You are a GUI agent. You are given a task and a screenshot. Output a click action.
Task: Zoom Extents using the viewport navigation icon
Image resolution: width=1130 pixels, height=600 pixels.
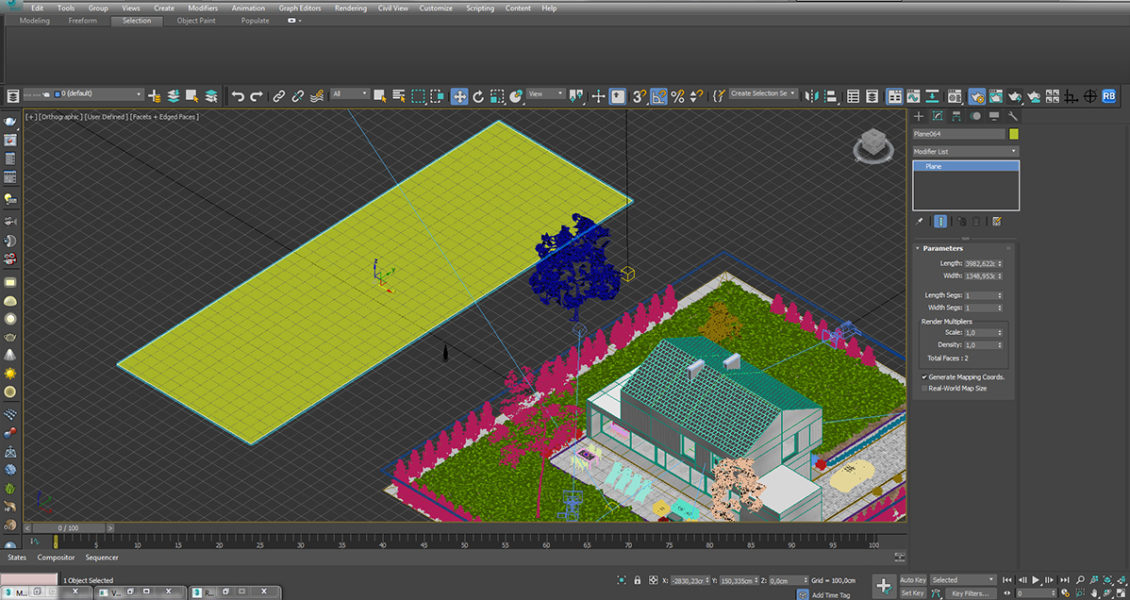[x=1107, y=579]
